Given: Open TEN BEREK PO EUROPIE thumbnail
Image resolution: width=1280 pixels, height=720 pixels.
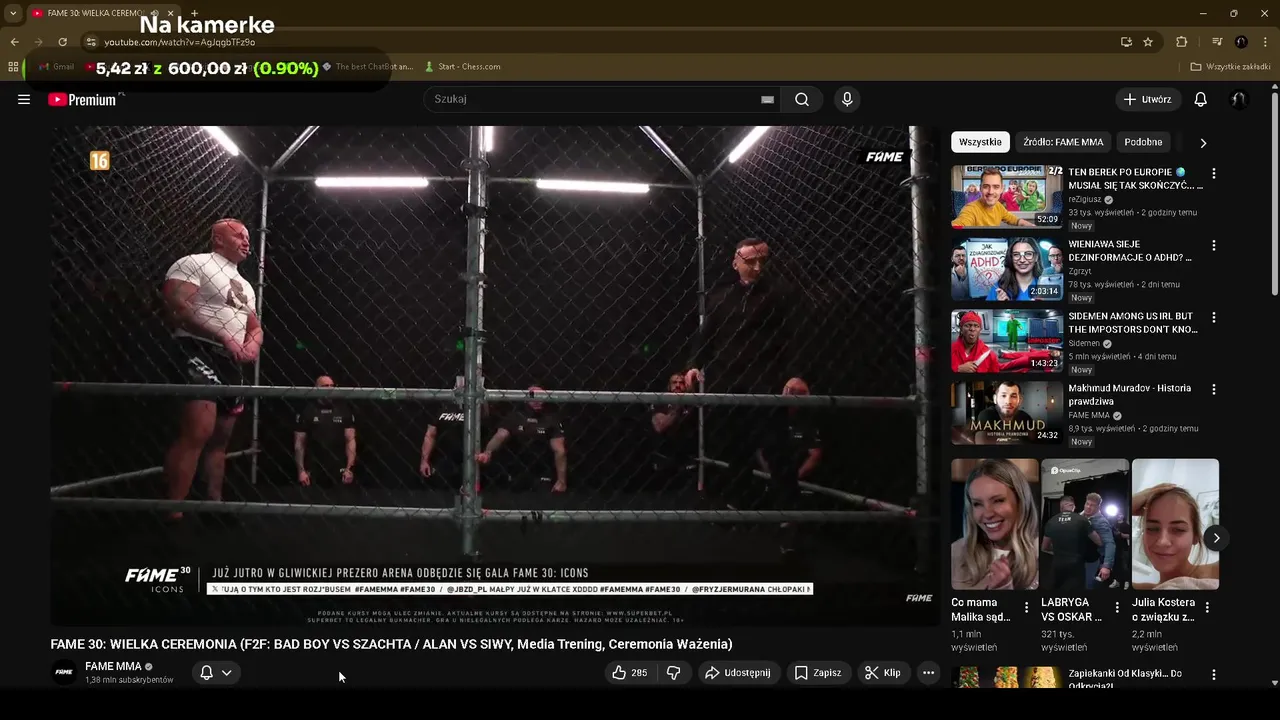Looking at the screenshot, I should (x=1007, y=197).
